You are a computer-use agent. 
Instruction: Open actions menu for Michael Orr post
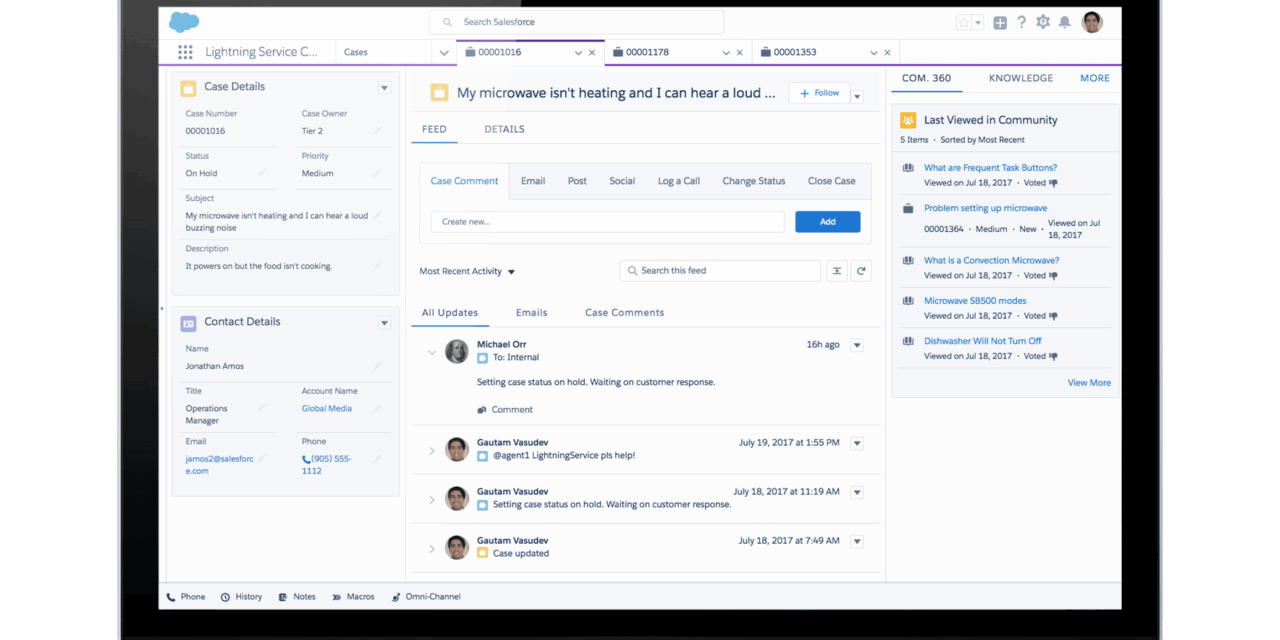(857, 345)
